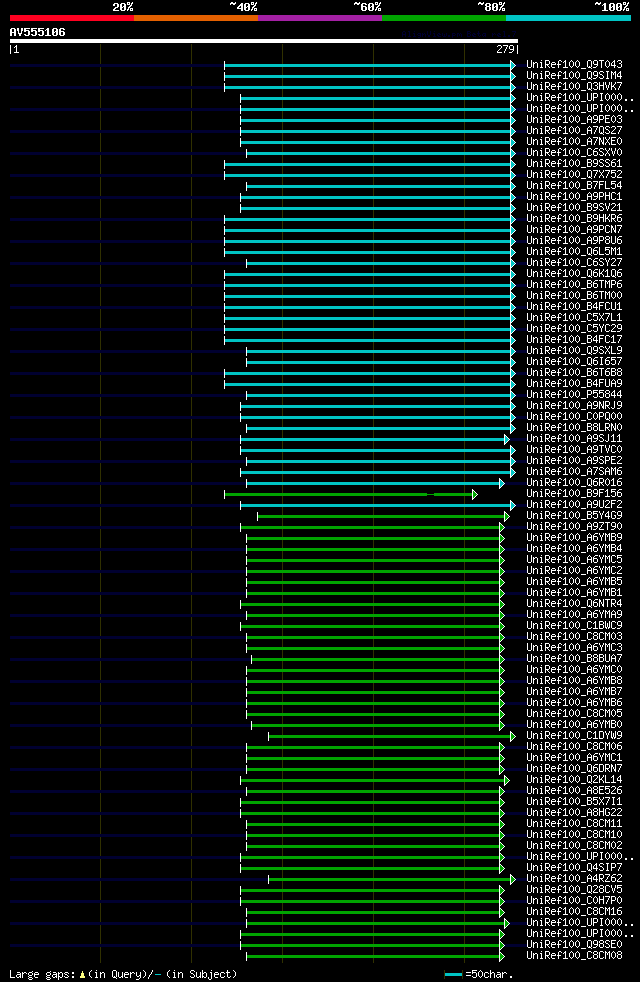Image resolution: width=640 pixels, height=982 pixels.
Task: Select the UniRef100_B6T6B8 label
Action: (x=574, y=373)
